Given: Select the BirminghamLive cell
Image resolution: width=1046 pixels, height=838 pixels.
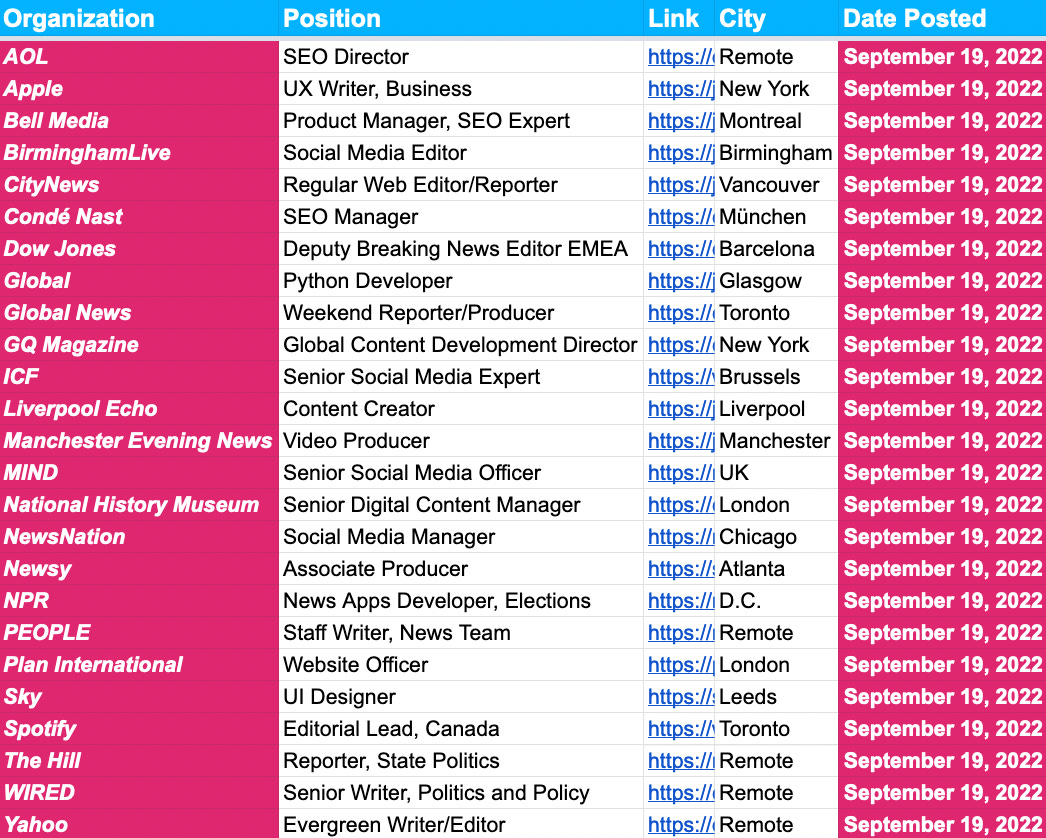Looking at the screenshot, I should (139, 153).
